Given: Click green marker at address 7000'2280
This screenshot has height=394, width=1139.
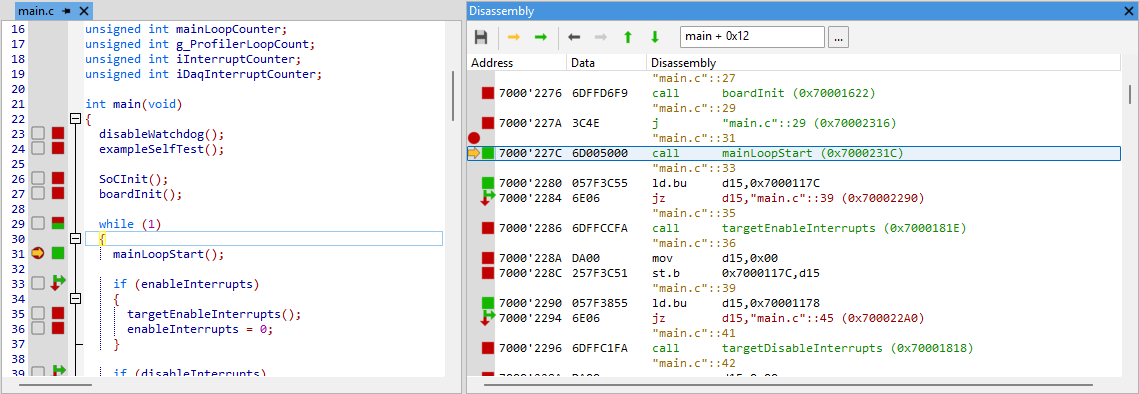Looking at the screenshot, I should 487,182.
